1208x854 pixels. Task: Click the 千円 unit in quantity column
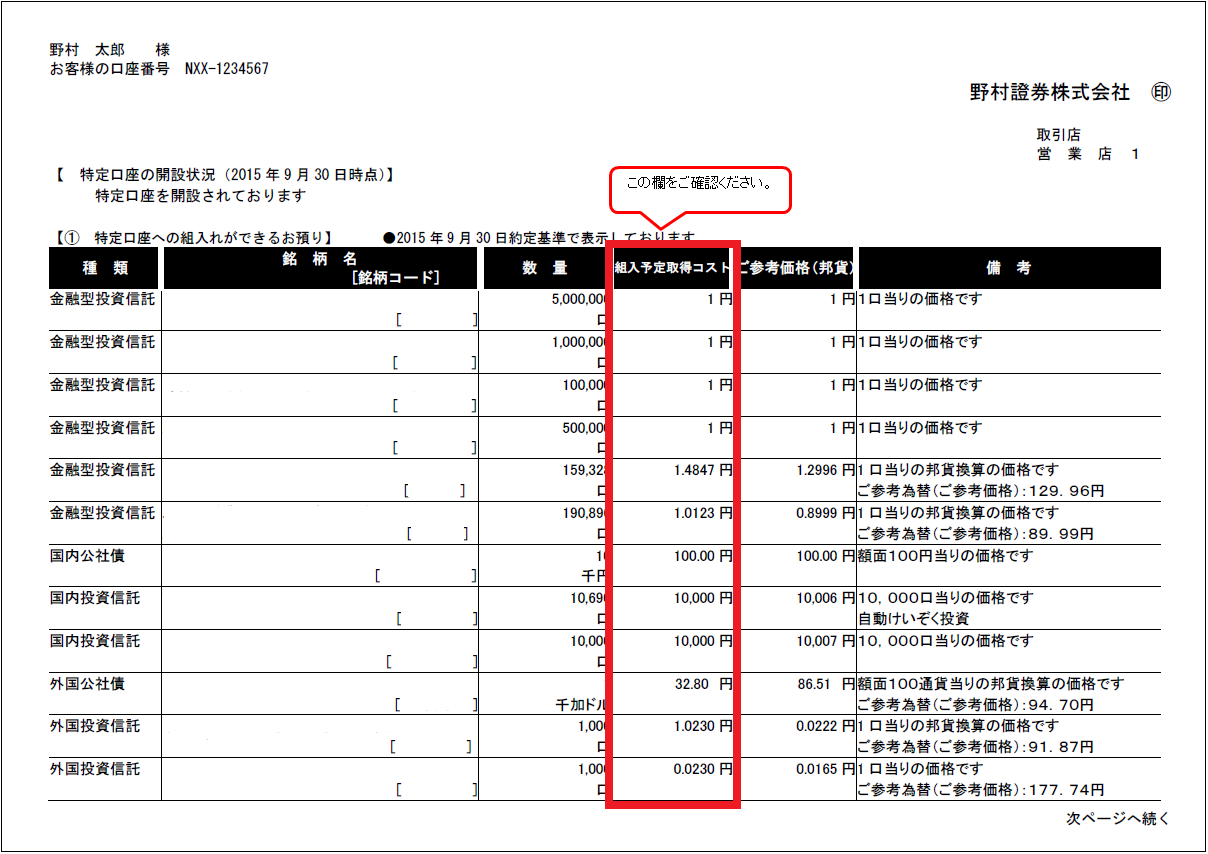pos(593,577)
